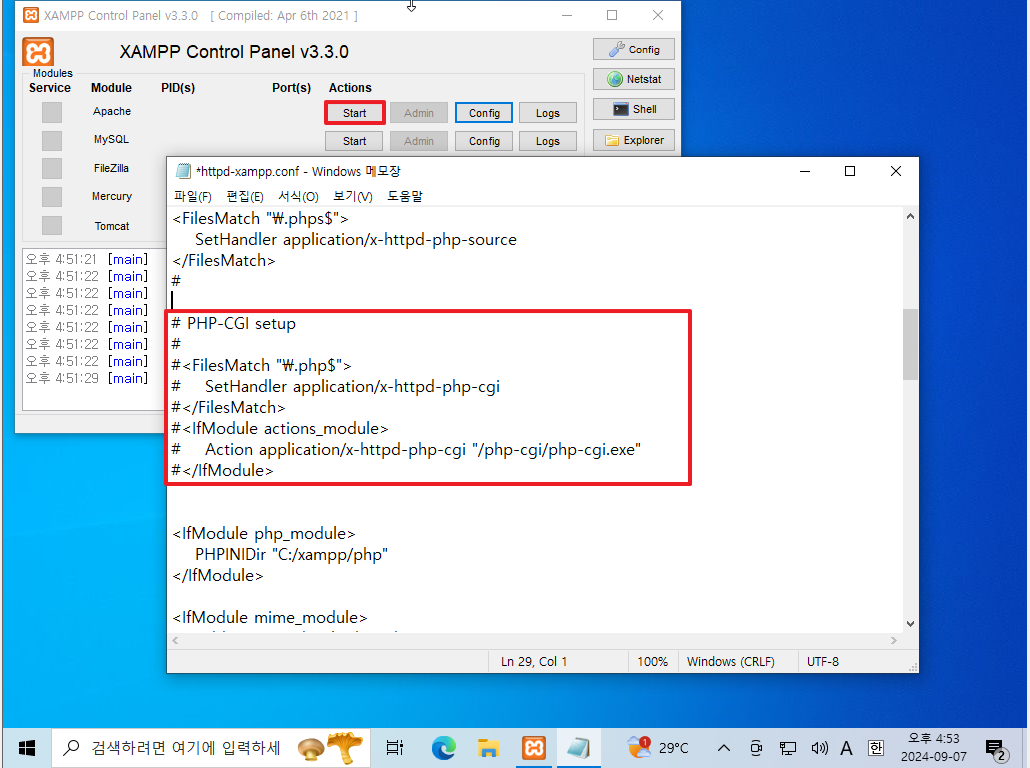Open clock showing 오후 4:53
Screen dimensions: 1030x768
933,748
